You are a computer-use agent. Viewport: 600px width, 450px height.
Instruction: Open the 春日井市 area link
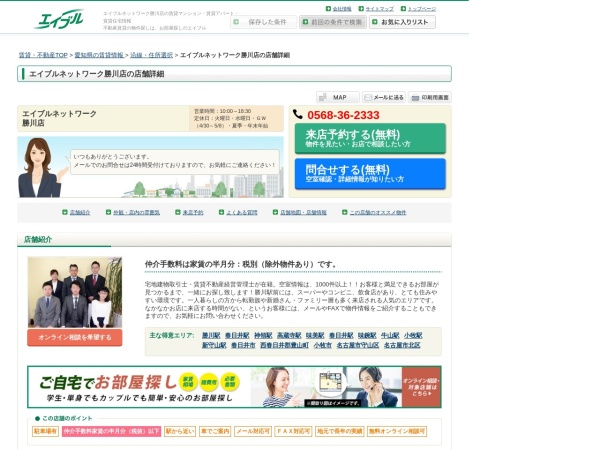(243, 345)
